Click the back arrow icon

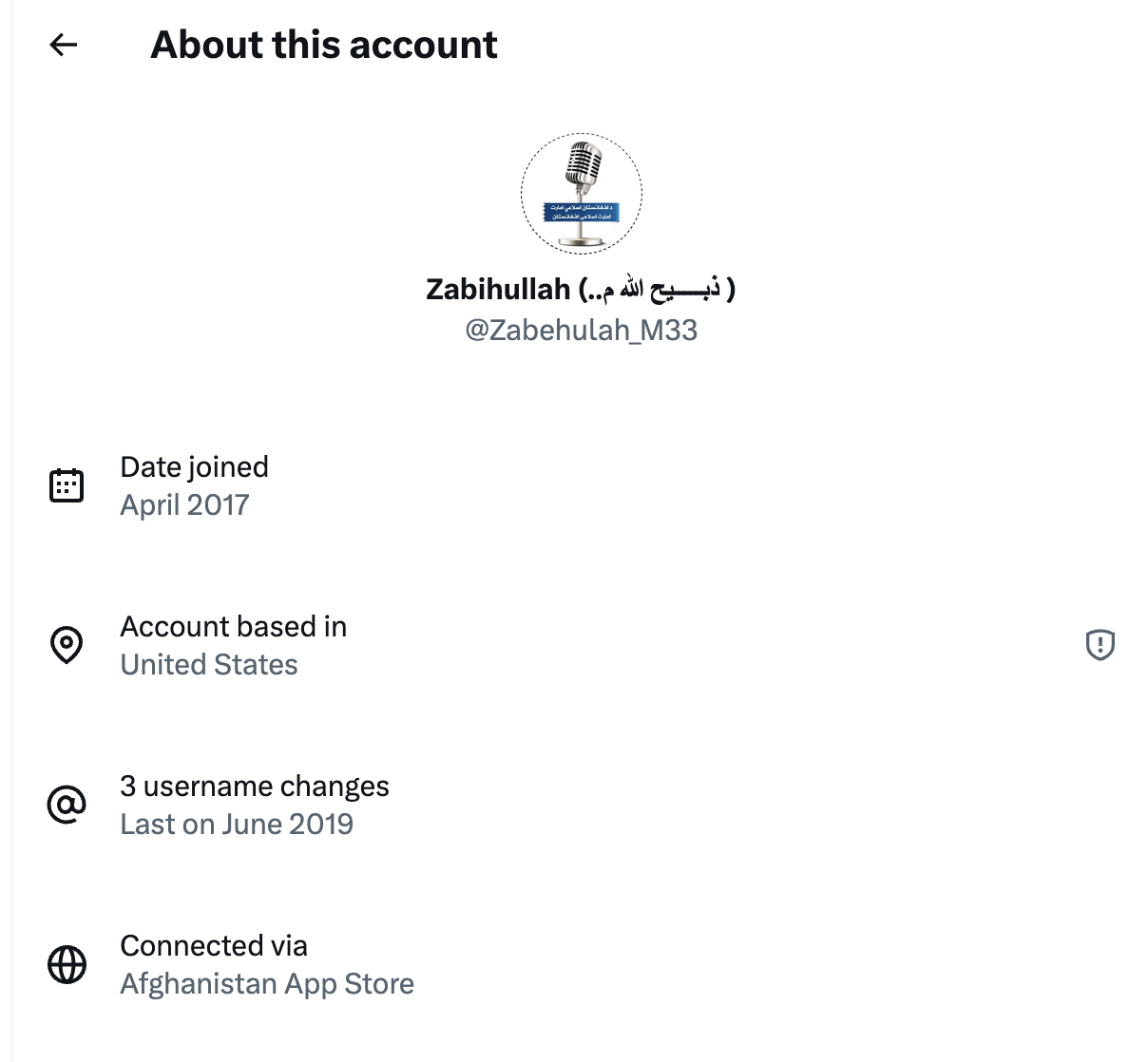pyautogui.click(x=64, y=45)
